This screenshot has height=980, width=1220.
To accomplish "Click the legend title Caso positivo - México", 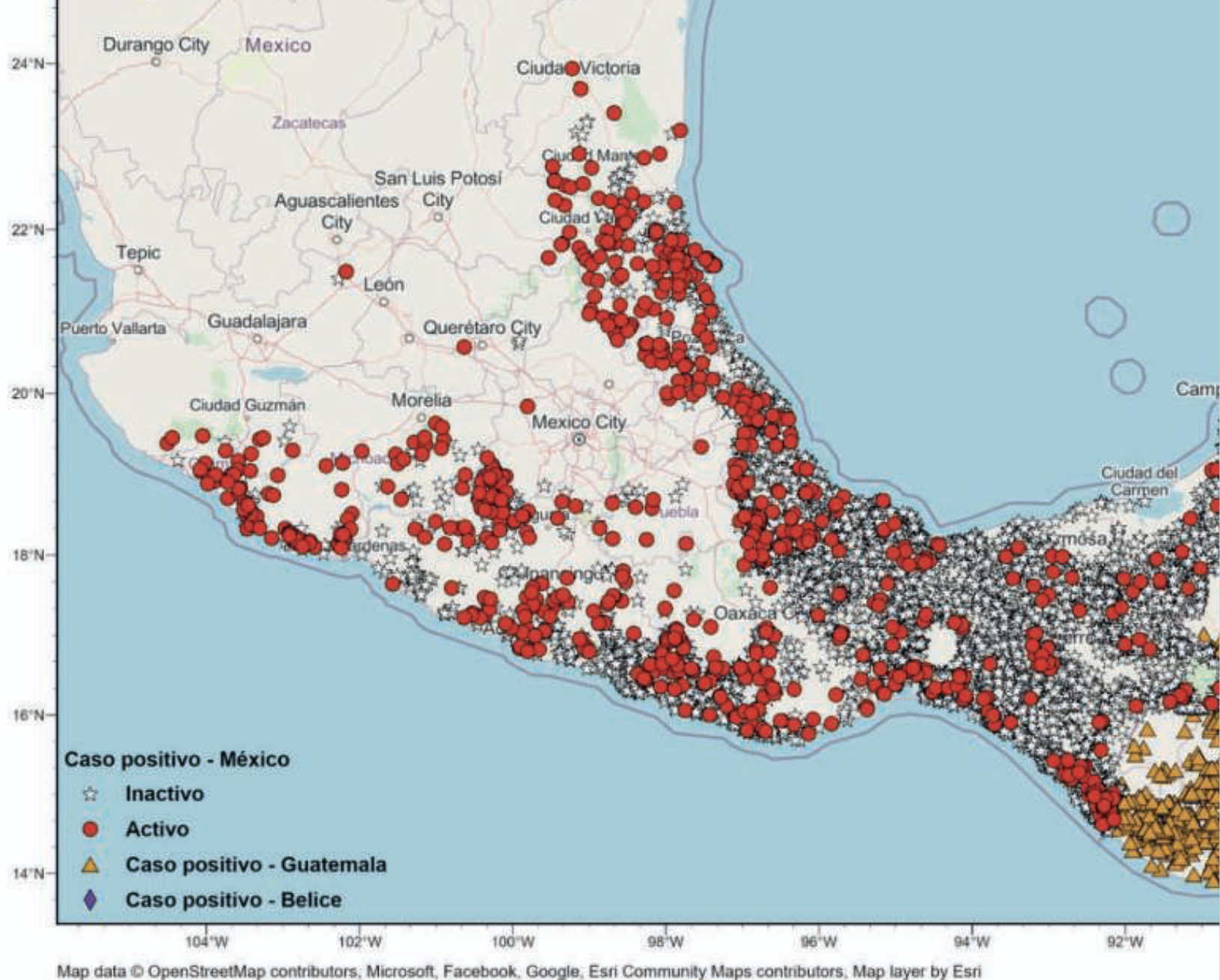I will pos(177,759).
